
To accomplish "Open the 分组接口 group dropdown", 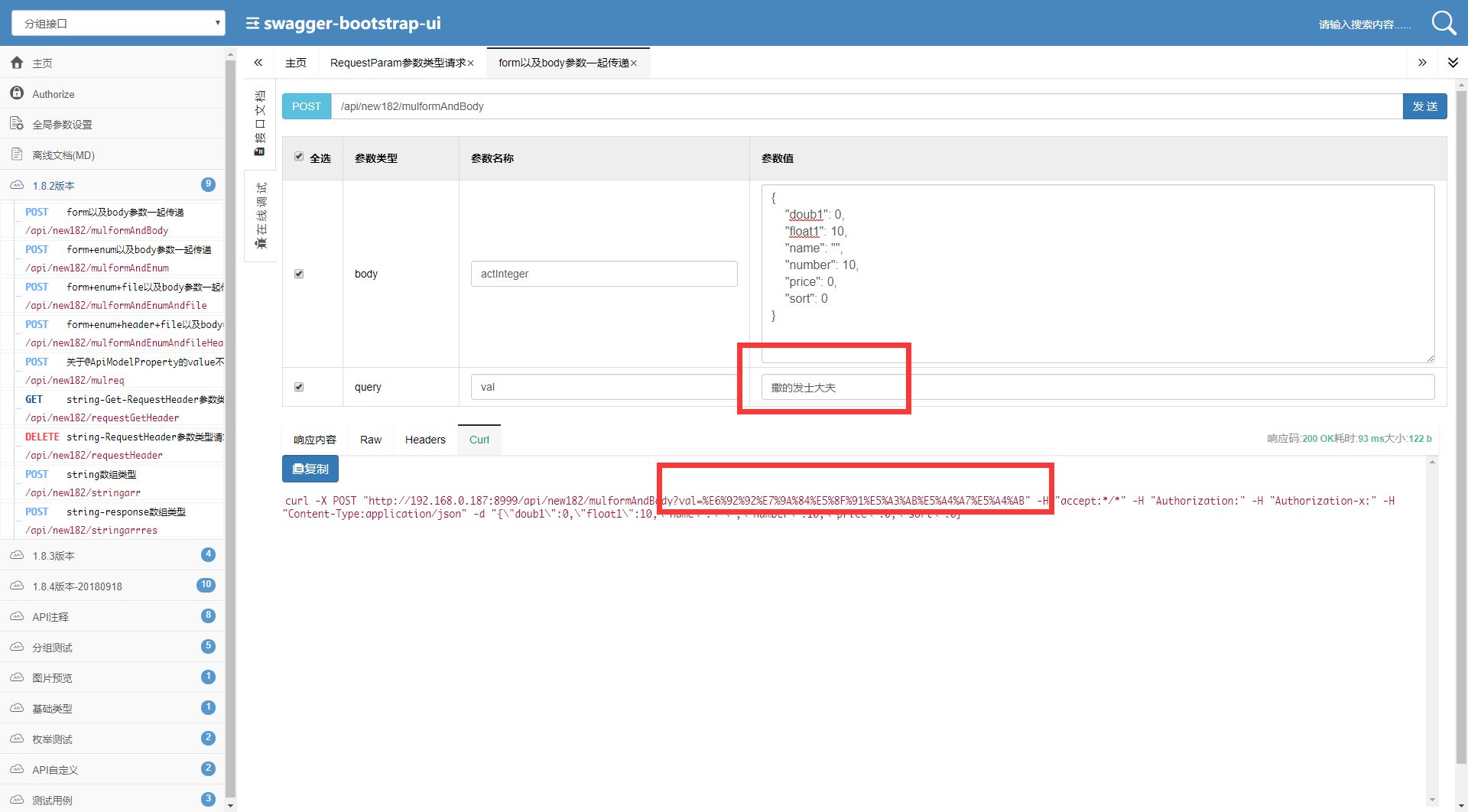I will pyautogui.click(x=119, y=23).
